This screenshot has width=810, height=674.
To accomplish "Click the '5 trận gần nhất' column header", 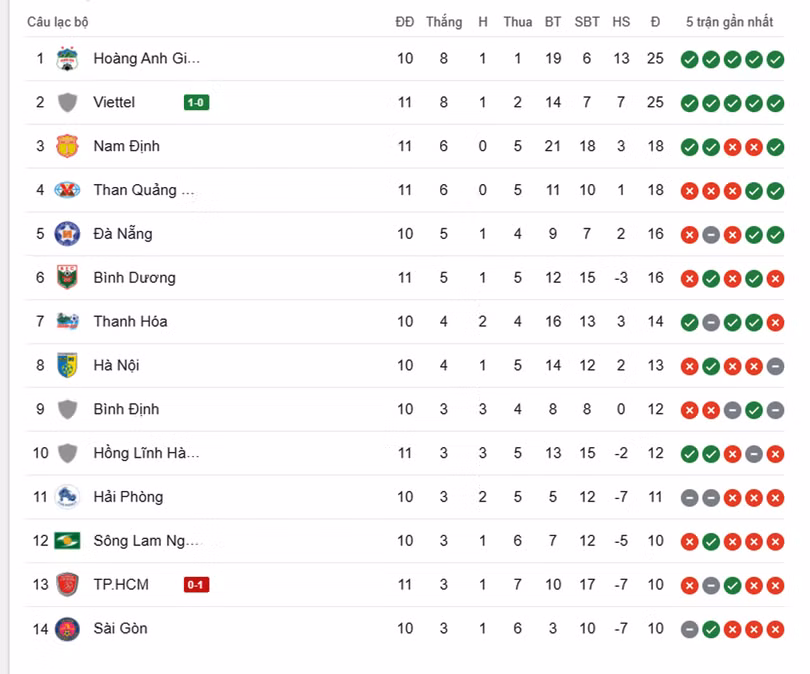I will (729, 22).
